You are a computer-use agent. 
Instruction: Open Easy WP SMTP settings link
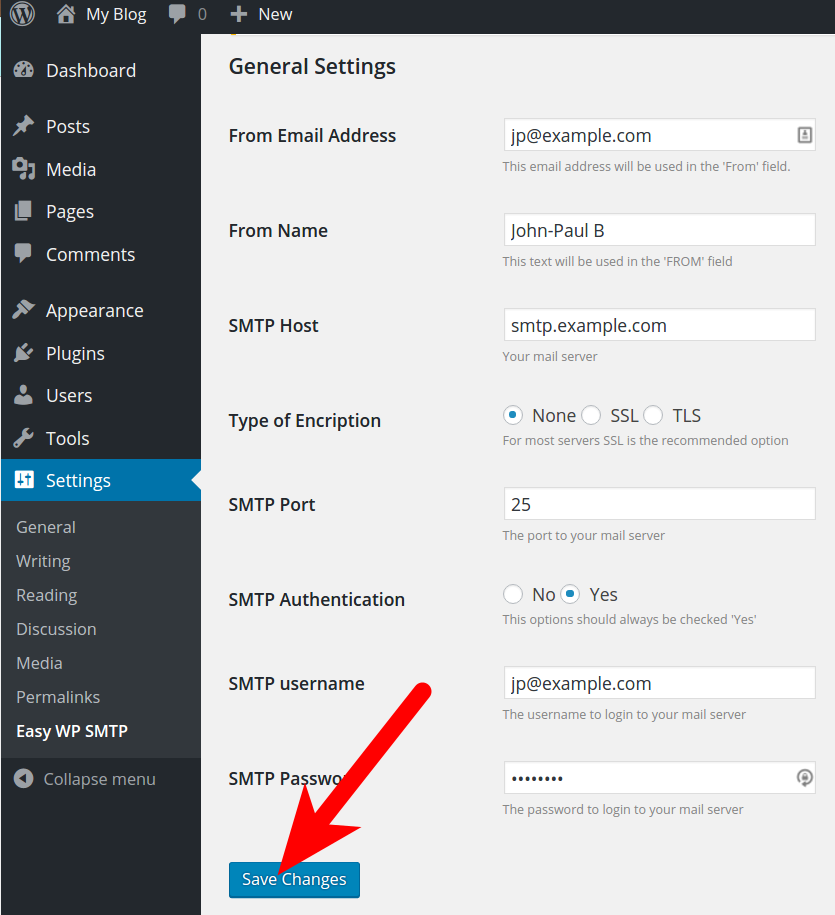click(x=72, y=731)
